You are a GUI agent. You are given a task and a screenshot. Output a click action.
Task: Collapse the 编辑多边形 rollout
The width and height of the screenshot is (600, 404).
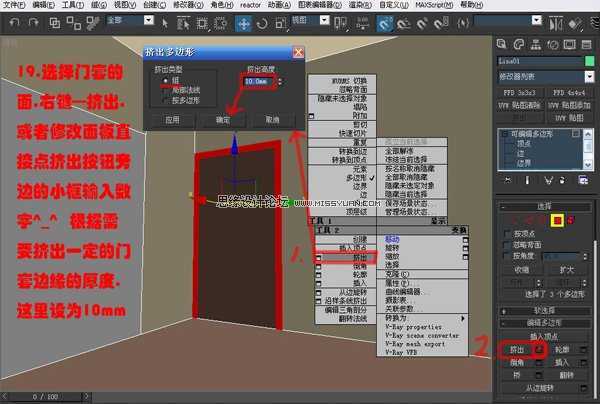pyautogui.click(x=545, y=323)
